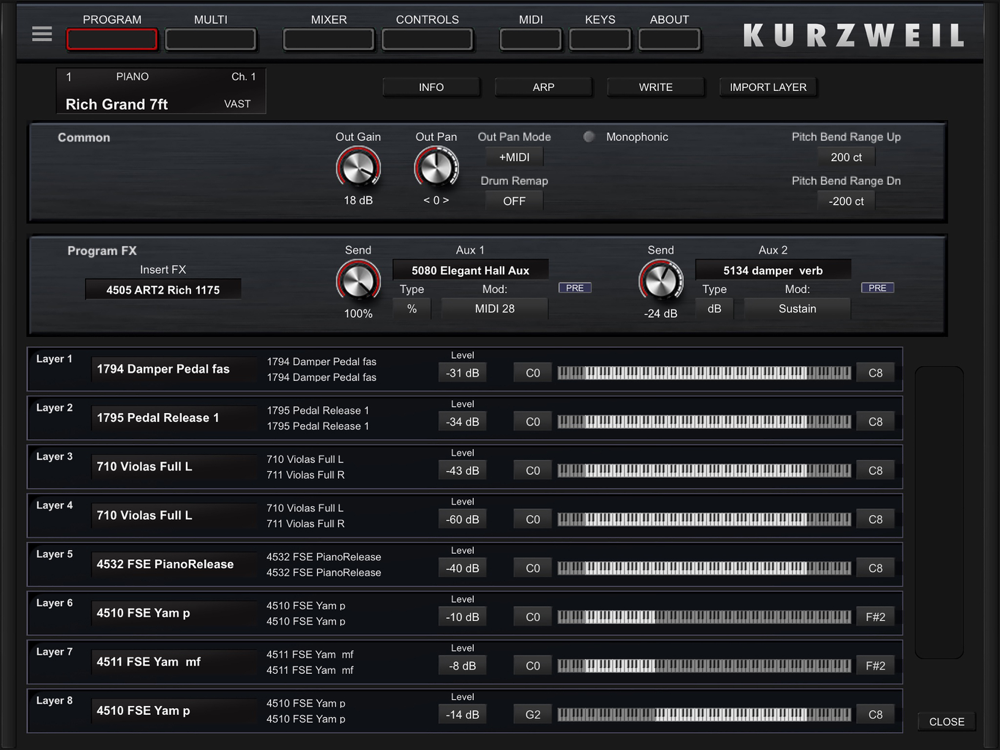This screenshot has height=750, width=1000.
Task: Click Layer 8 keyboard range strip
Action: pyautogui.click(x=704, y=714)
